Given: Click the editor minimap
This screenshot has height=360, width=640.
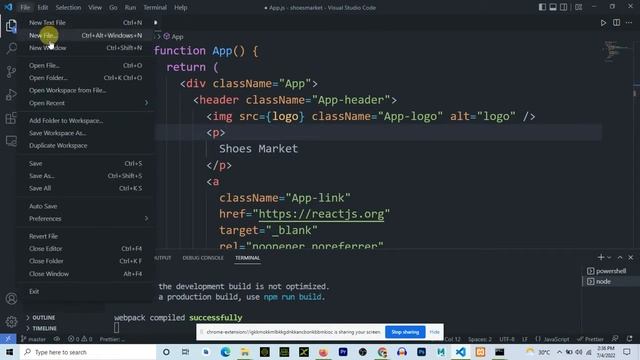Looking at the screenshot, I should tap(616, 51).
